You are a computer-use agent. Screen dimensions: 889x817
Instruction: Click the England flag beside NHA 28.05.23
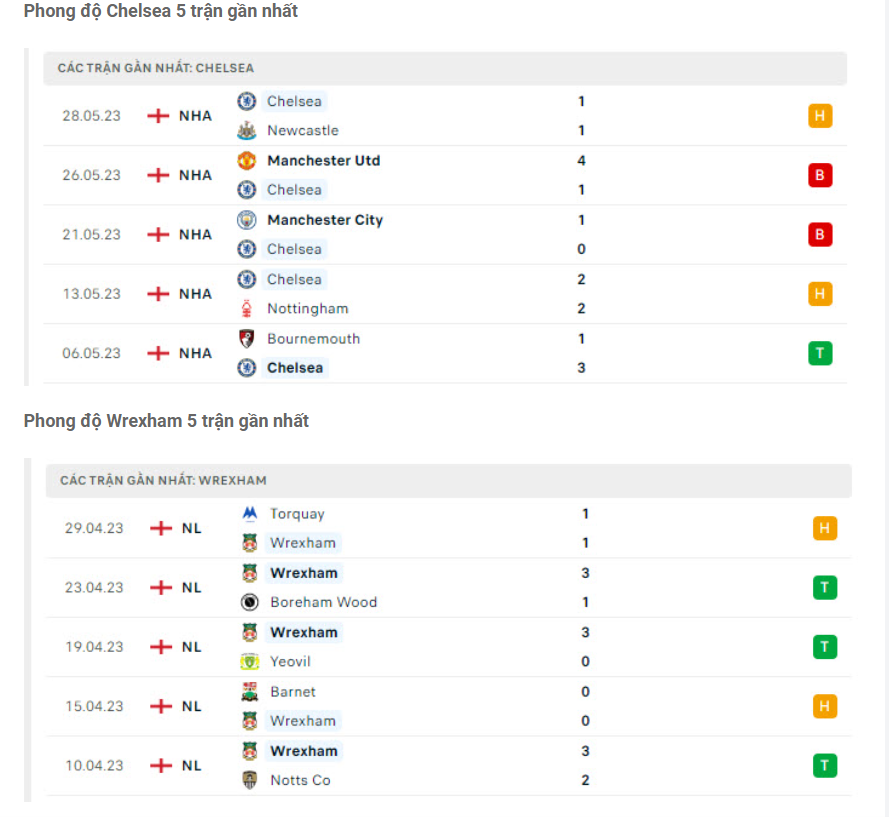[157, 115]
